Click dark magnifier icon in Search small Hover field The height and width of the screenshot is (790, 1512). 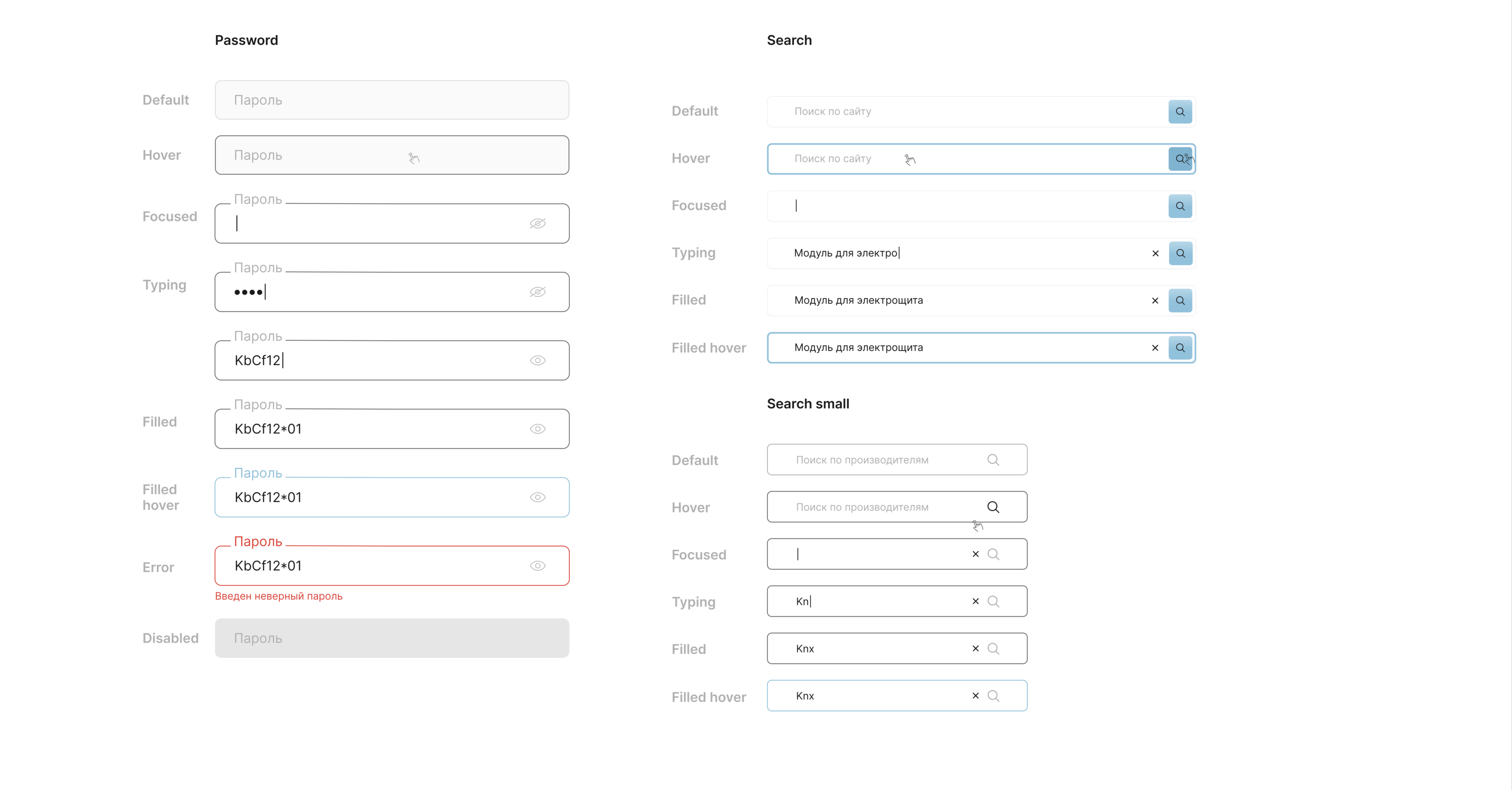993,507
